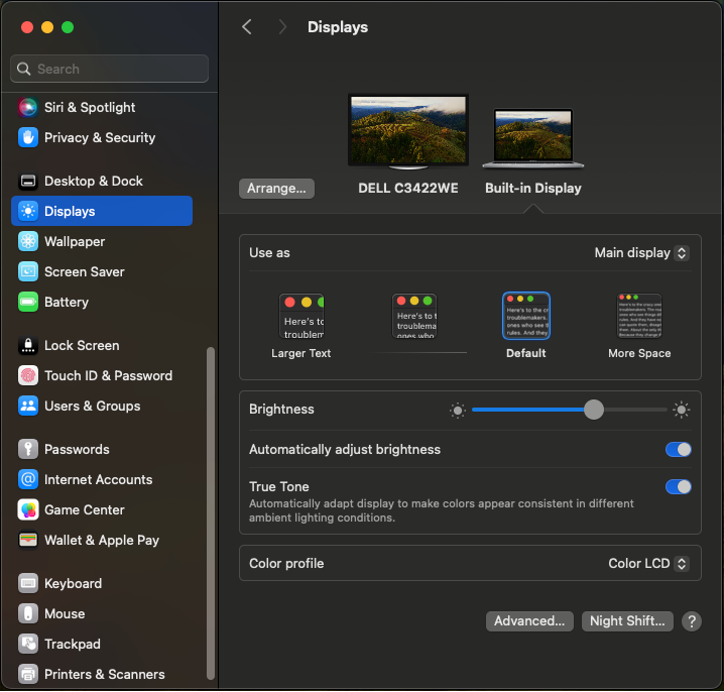
Task: Click the help question mark button
Action: tap(691, 621)
